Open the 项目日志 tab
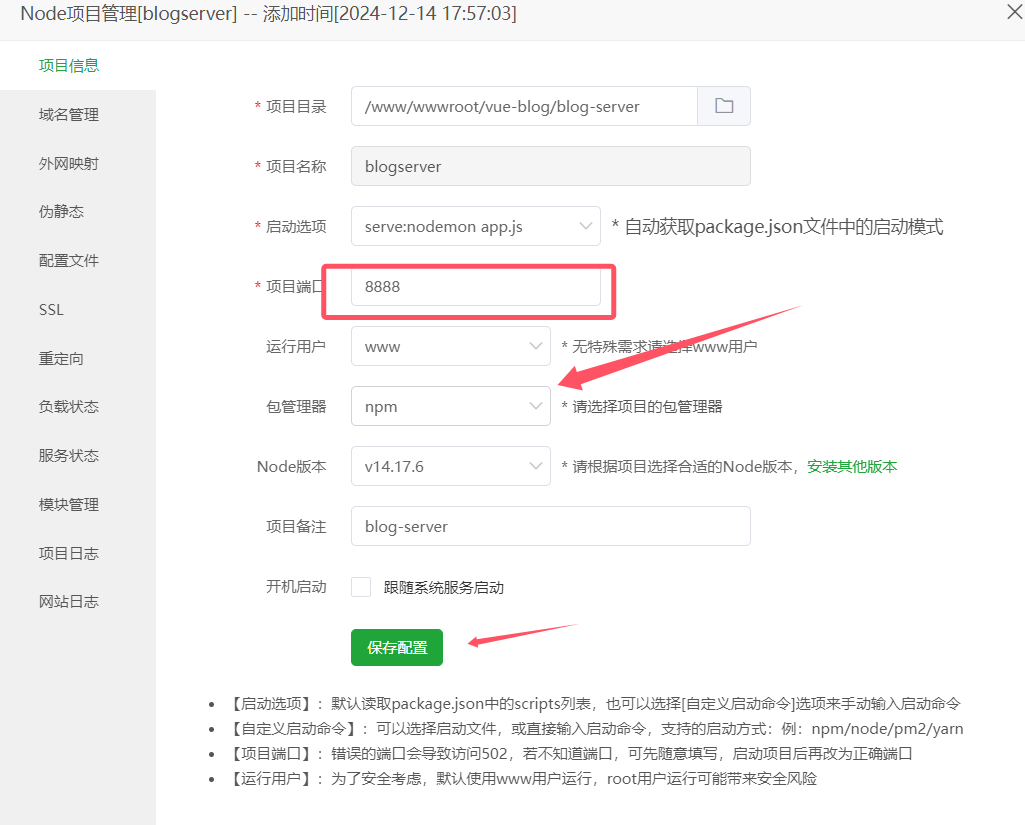Screen dimensions: 1025x825 coord(69,553)
